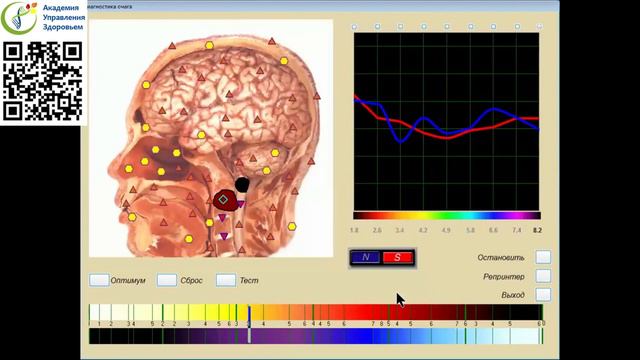The height and width of the screenshot is (360, 640).
Task: Select radio button above 7.4 frequency column
Action: pyautogui.click(x=517, y=27)
